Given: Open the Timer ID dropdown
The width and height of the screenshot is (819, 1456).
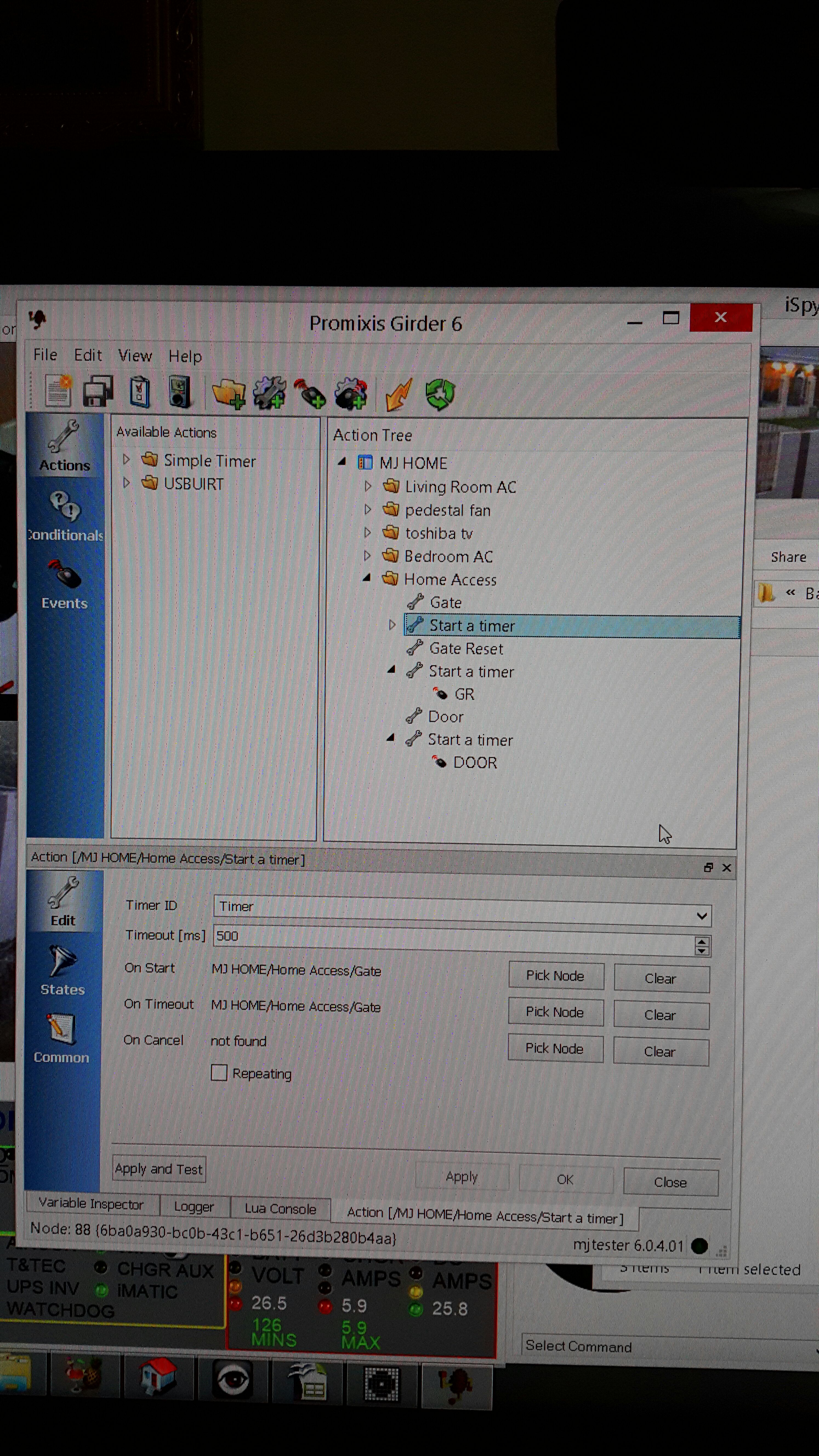Looking at the screenshot, I should [x=701, y=916].
